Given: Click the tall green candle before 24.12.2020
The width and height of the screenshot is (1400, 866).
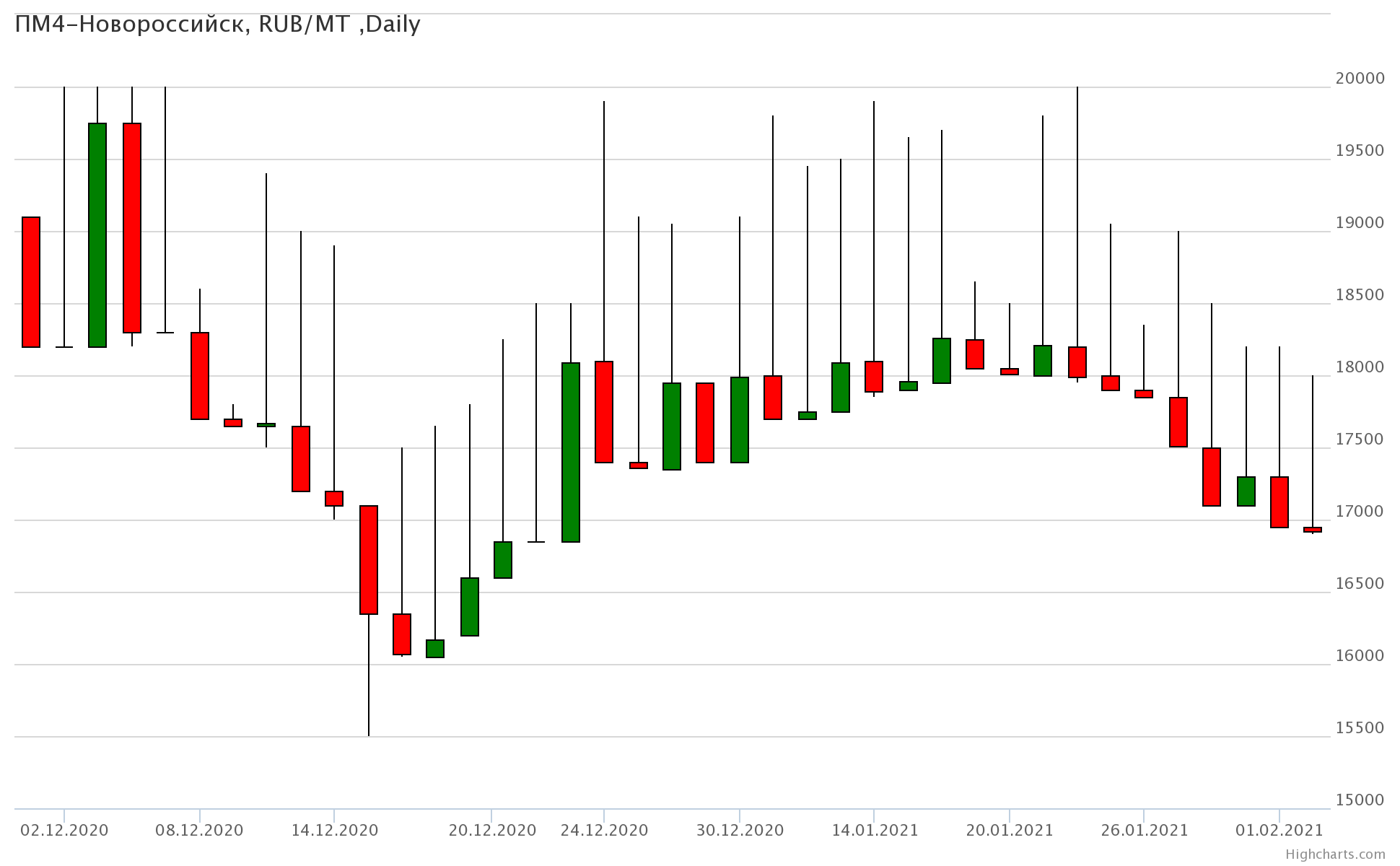Looking at the screenshot, I should (x=571, y=452).
